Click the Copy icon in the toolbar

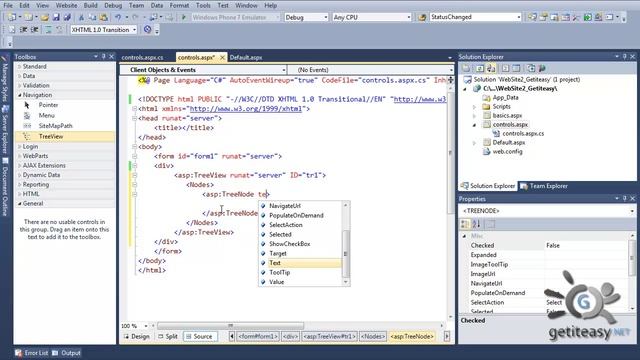click(x=92, y=17)
